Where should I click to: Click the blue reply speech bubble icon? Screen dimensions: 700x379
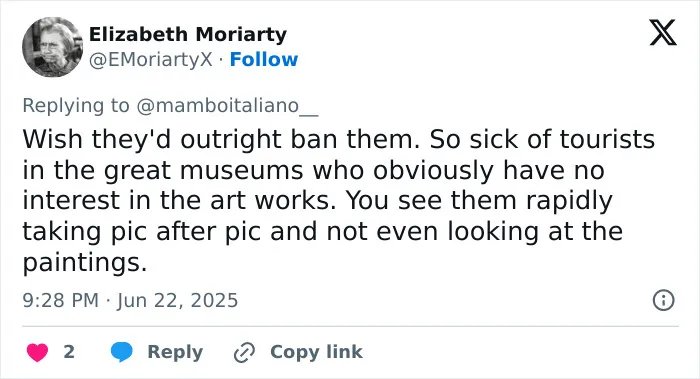point(121,352)
